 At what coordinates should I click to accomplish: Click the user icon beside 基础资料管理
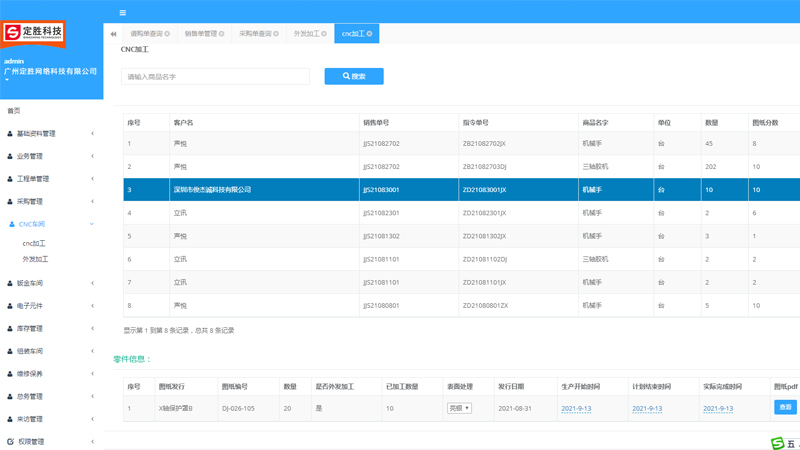coord(10,134)
